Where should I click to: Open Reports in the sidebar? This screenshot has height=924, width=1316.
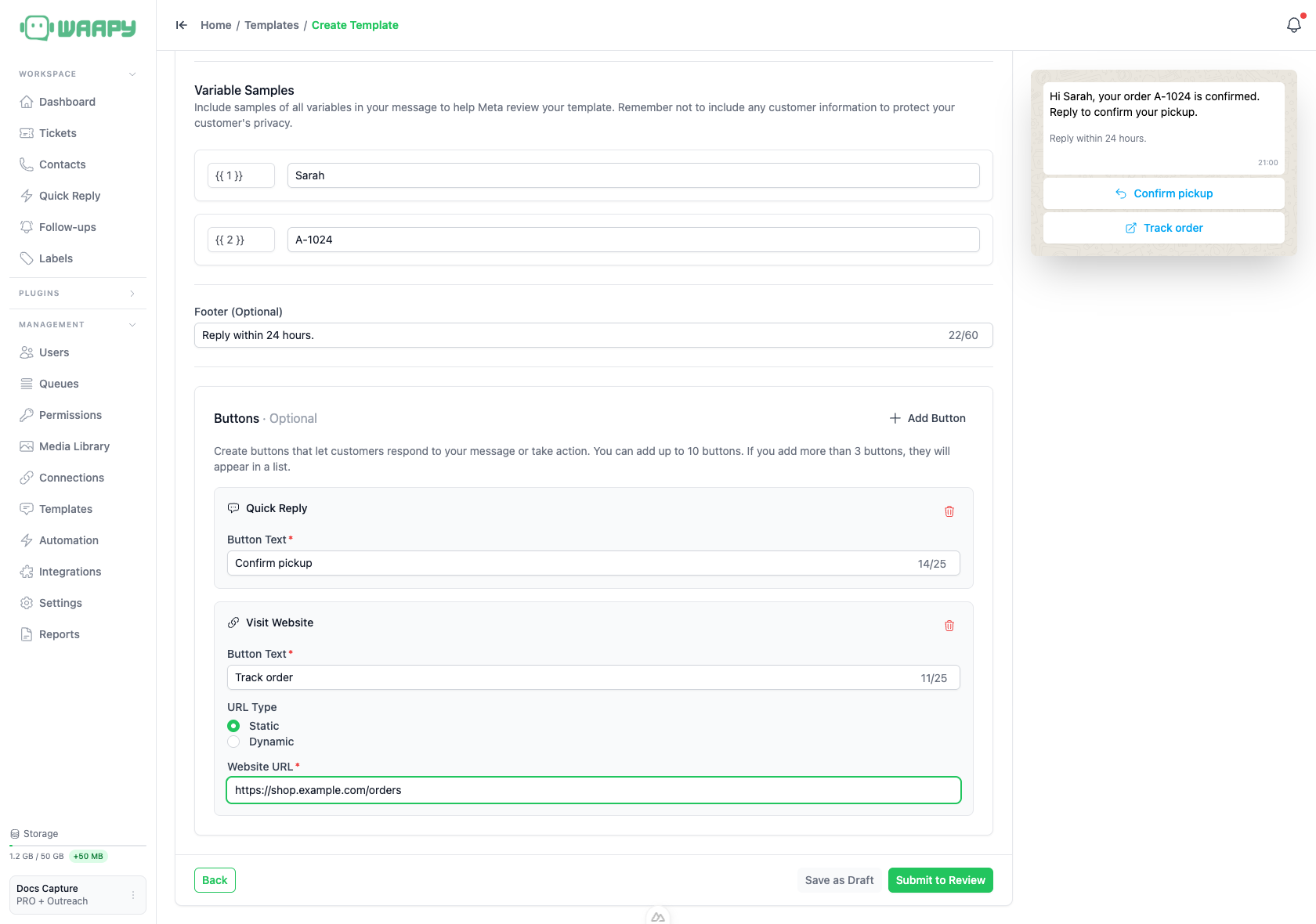coord(78,634)
